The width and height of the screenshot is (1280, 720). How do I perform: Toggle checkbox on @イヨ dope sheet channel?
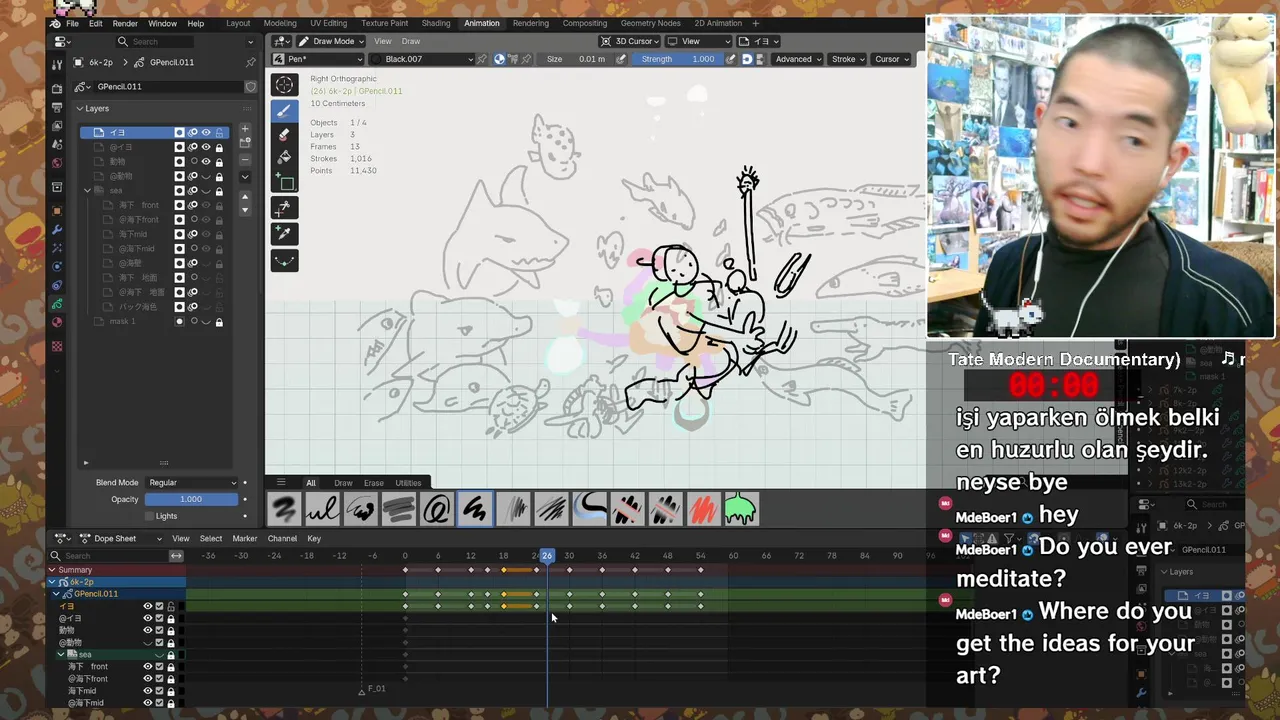159,618
